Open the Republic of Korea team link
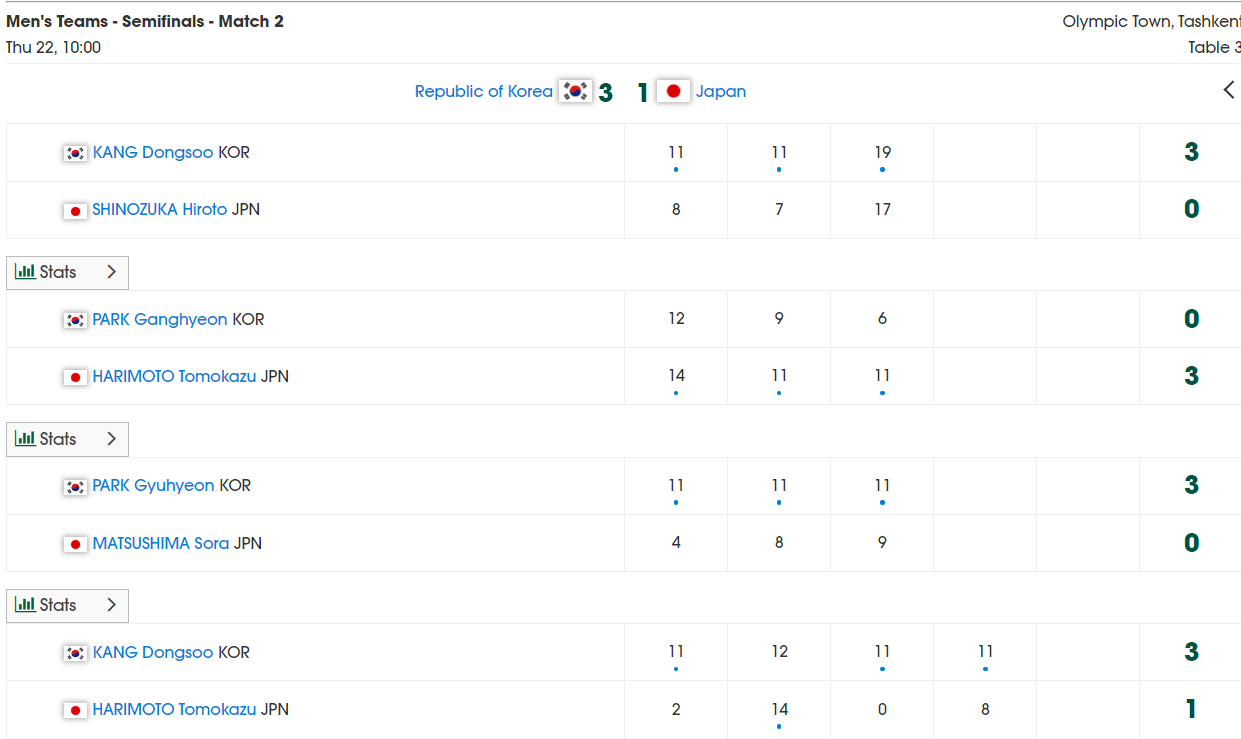Viewport: 1241px width, 739px height. pos(484,91)
